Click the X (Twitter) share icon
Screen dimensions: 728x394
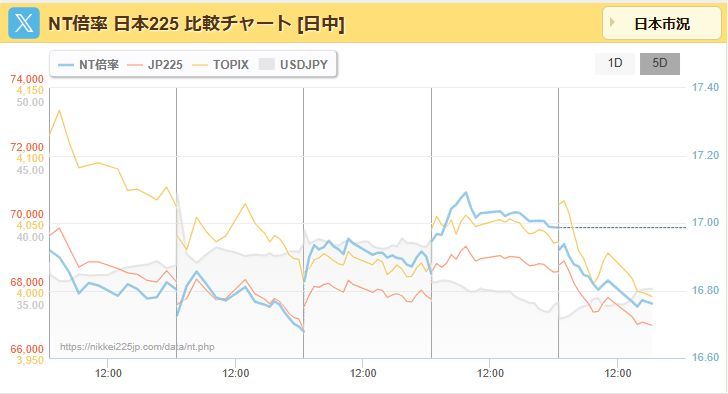[x=24, y=23]
